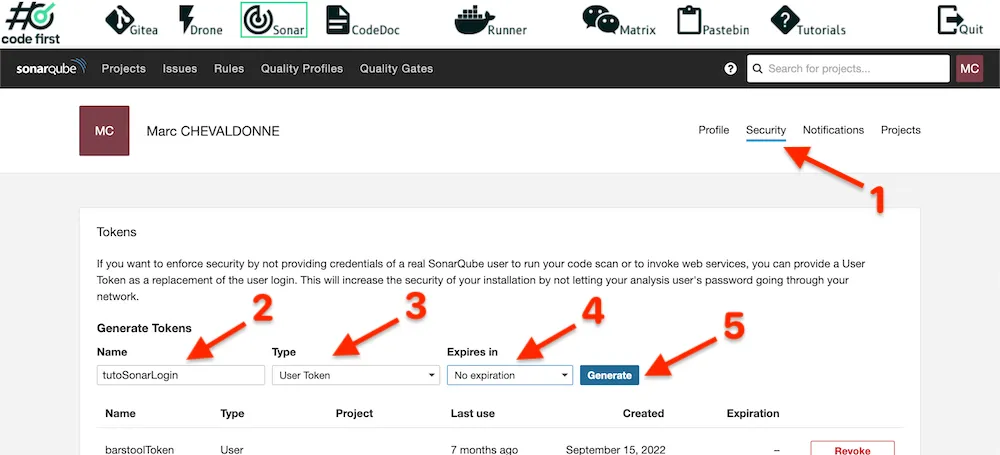Viewport: 1000px width, 455px height.
Task: Focus the Search for projects box
Action: [x=848, y=69]
